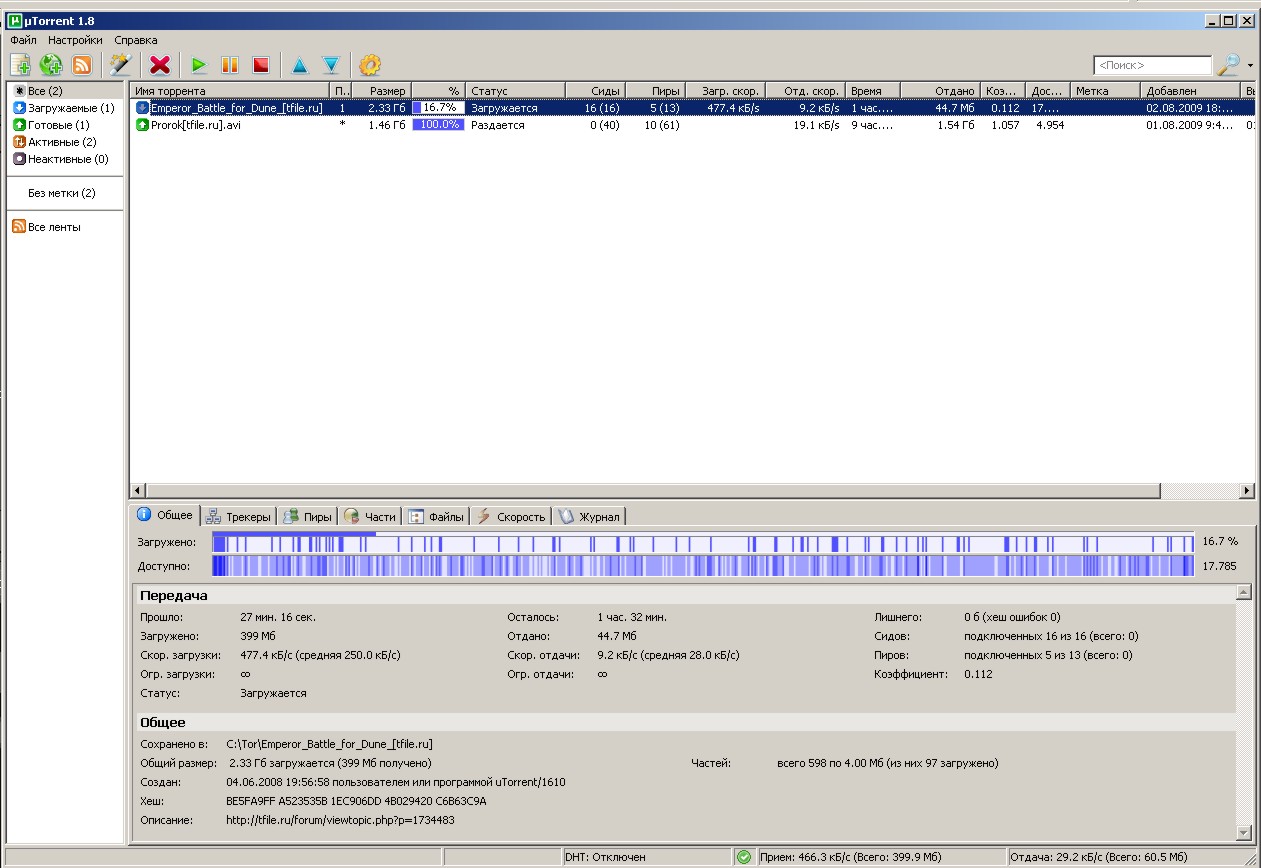The height and width of the screenshot is (868, 1261).
Task: Open the search engine dropdown arrow
Action: point(1250,66)
